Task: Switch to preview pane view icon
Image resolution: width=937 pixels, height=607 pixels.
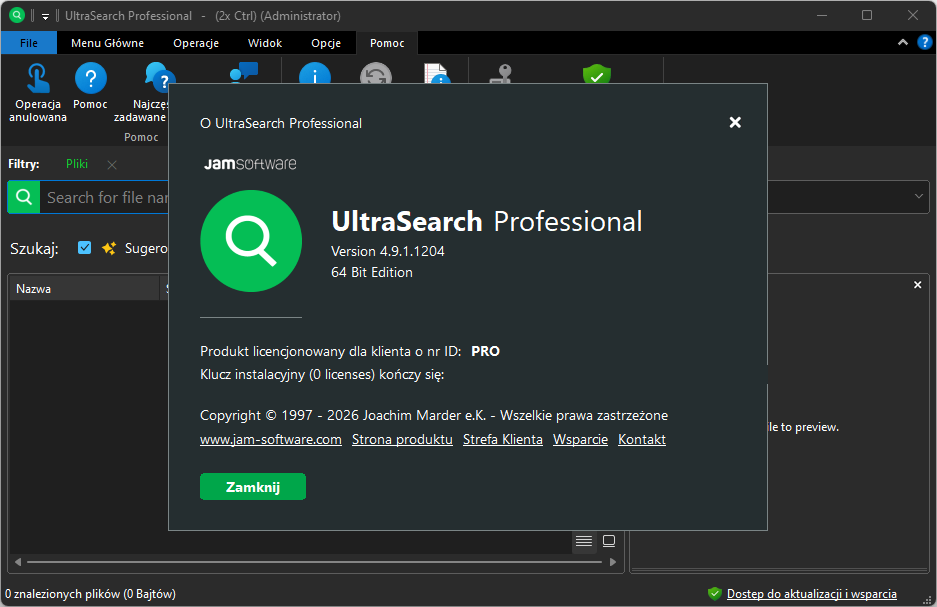Action: [609, 541]
